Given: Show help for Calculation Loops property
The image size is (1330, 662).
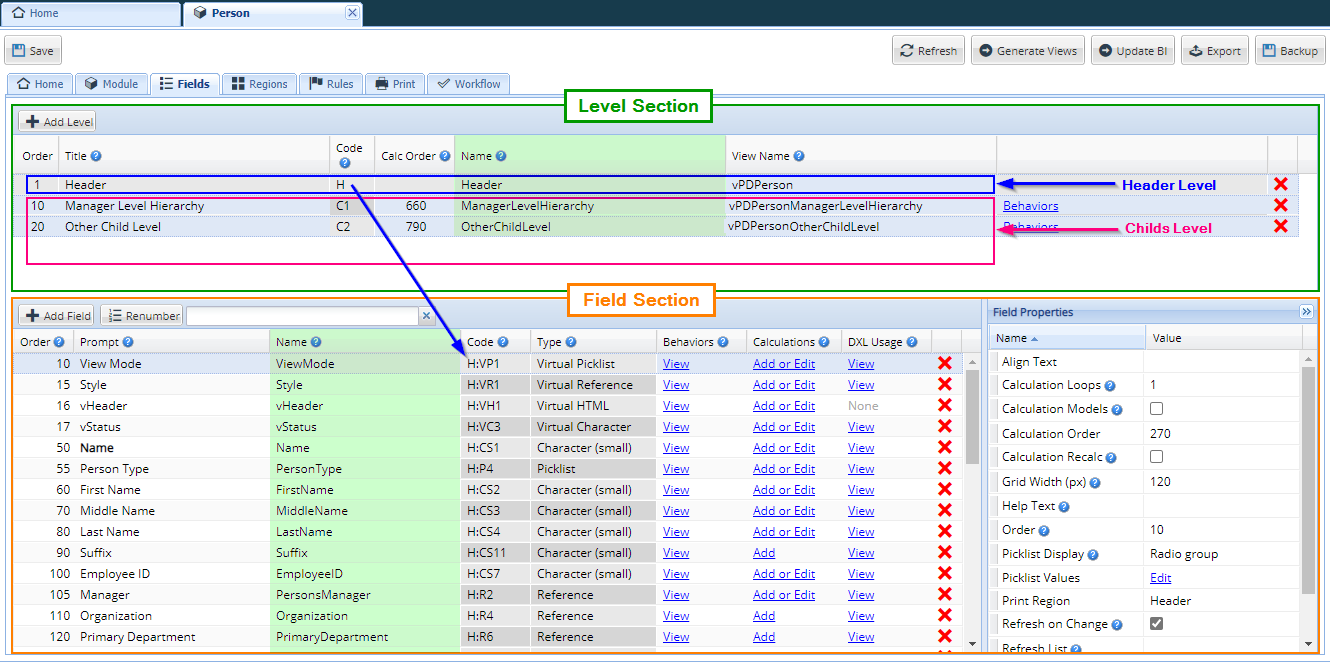Looking at the screenshot, I should click(1110, 386).
